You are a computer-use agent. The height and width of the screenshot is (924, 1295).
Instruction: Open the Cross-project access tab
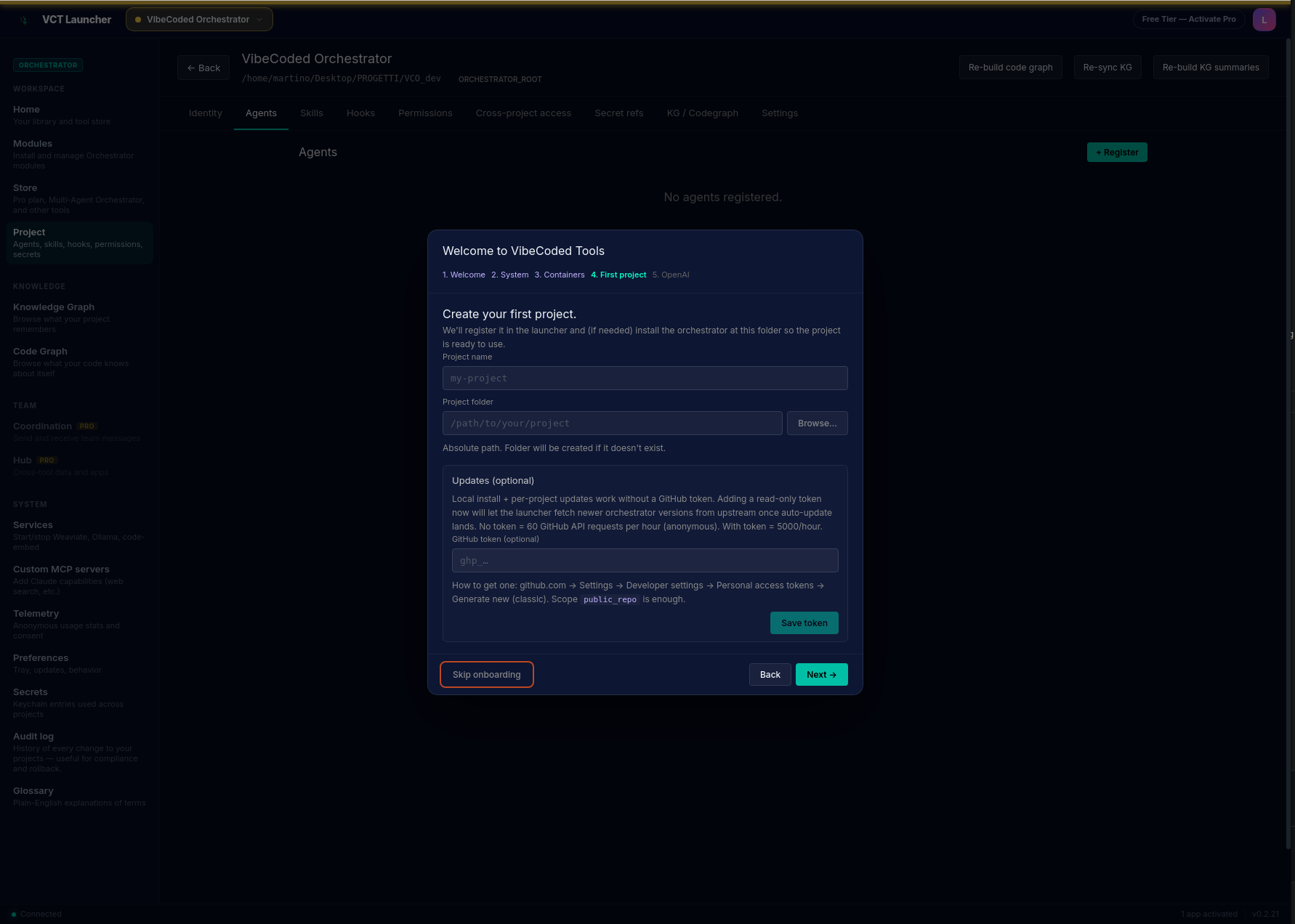coord(523,113)
